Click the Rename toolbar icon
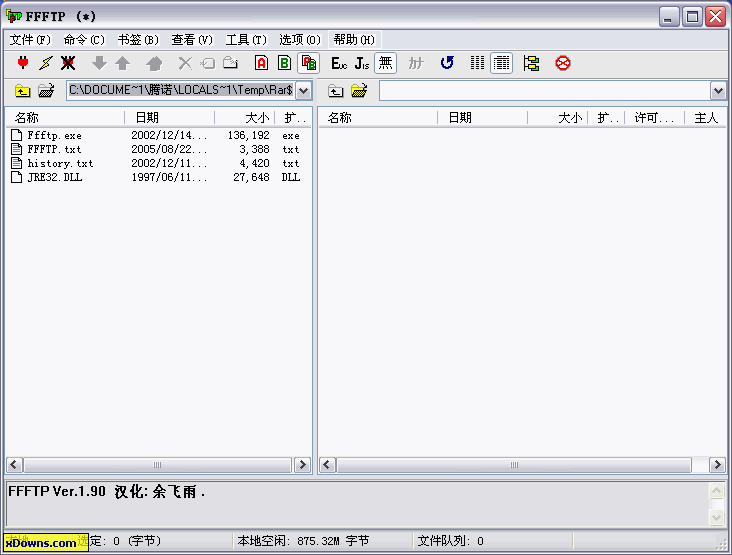 tap(208, 63)
